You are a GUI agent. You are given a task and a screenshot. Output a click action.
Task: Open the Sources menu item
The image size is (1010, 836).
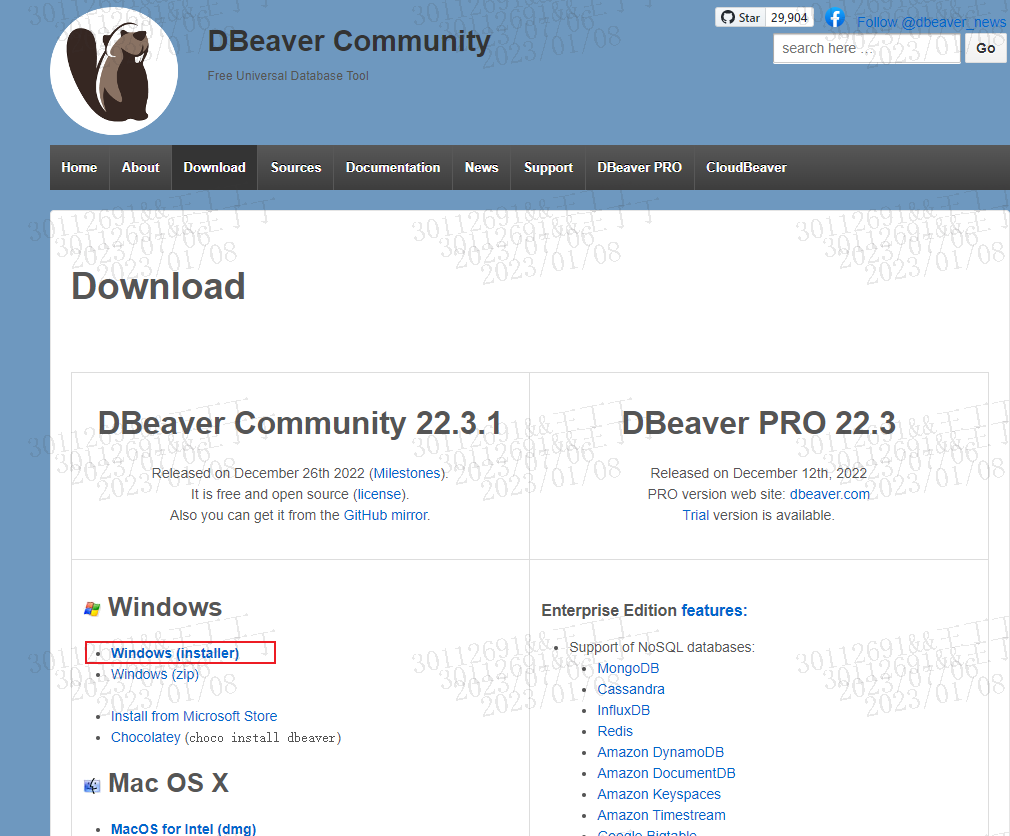296,167
